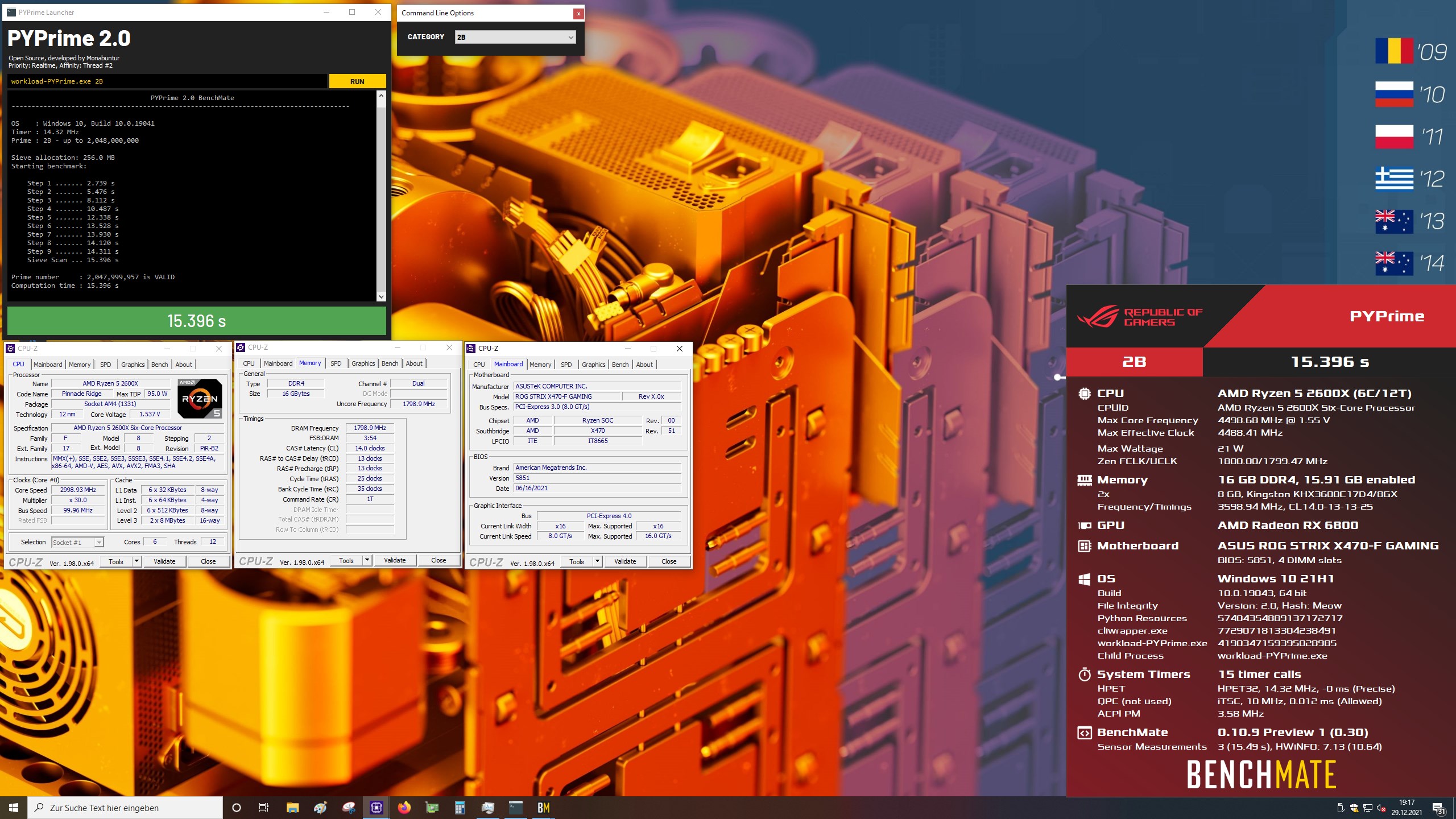Image resolution: width=1456 pixels, height=819 pixels.
Task: Click the red 2B category tile in BenchMate
Action: [x=1134, y=362]
